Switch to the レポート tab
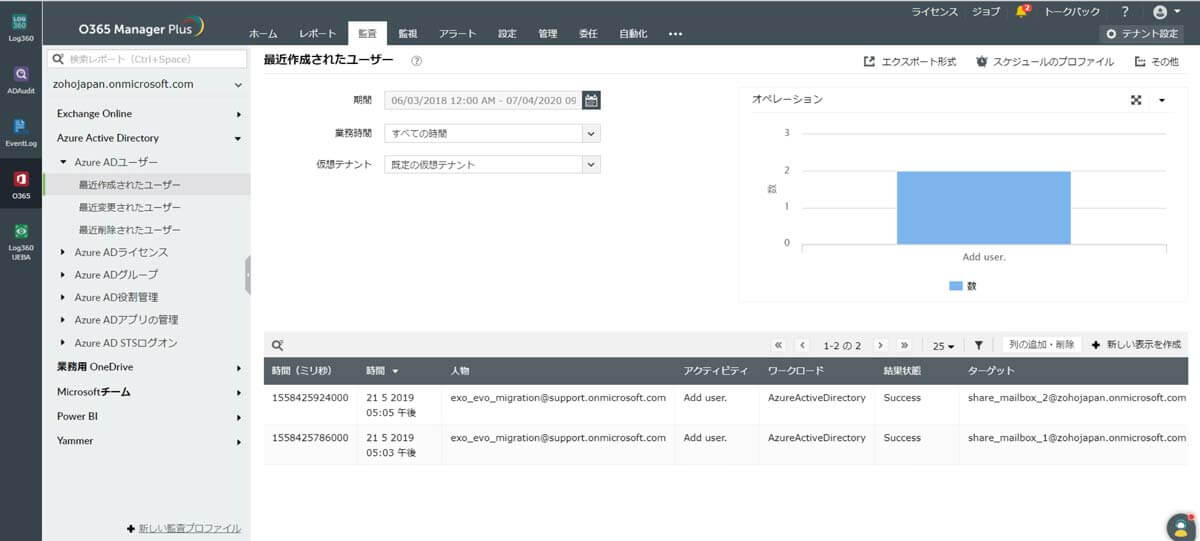The height and width of the screenshot is (541, 1200). click(317, 34)
